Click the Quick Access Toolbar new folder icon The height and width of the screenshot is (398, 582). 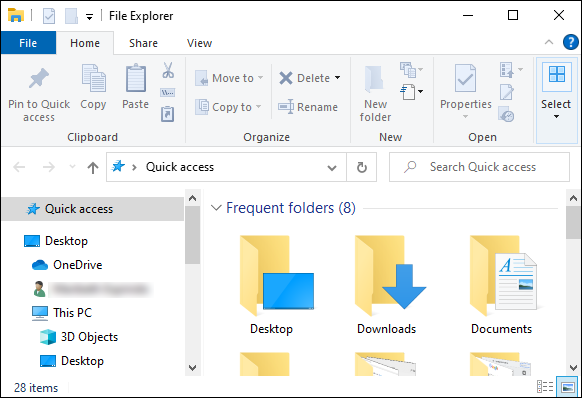(71, 16)
